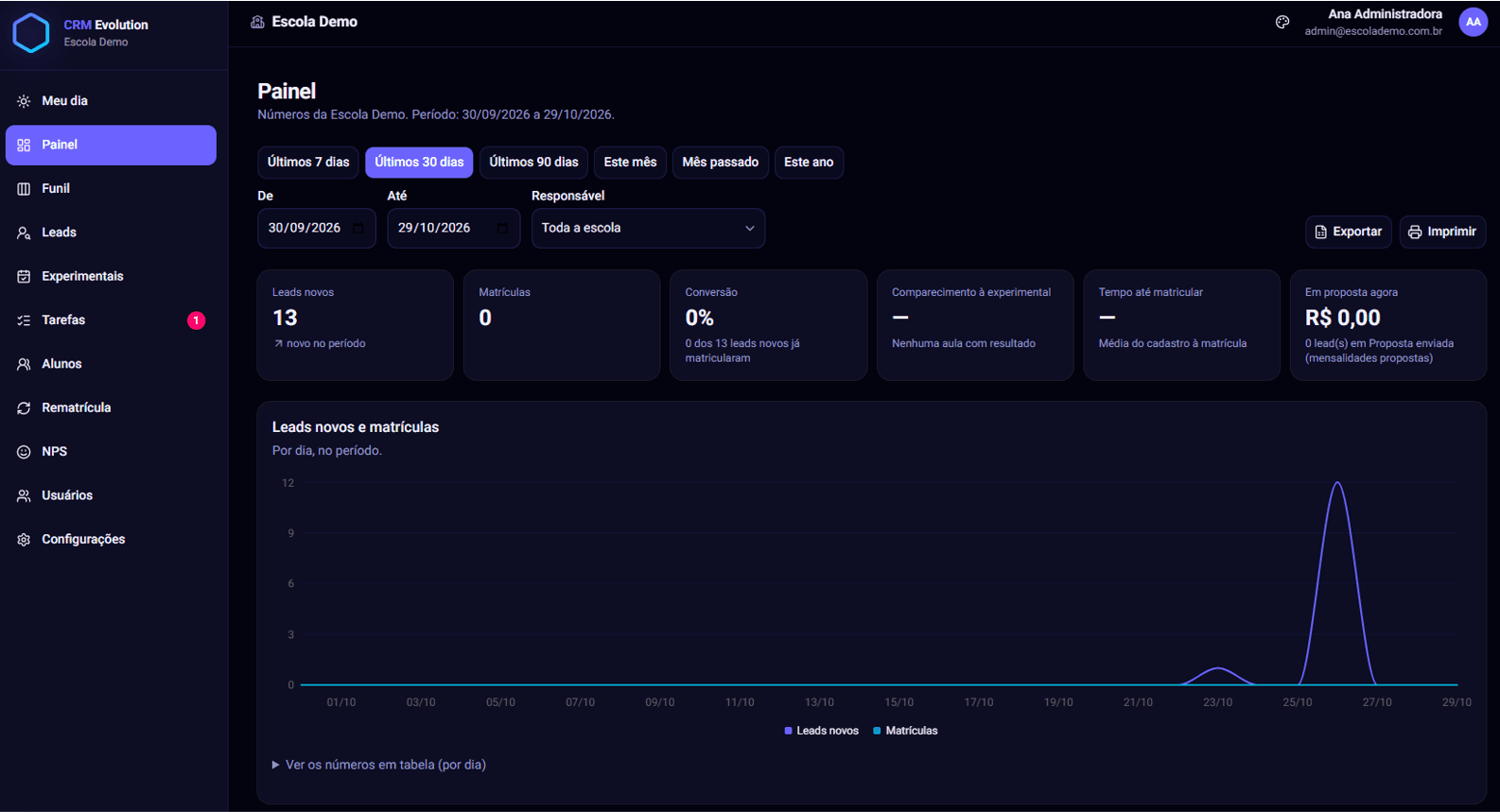Click the sun icon beside Meu dia
Image resolution: width=1500 pixels, height=812 pixels.
pyautogui.click(x=24, y=101)
